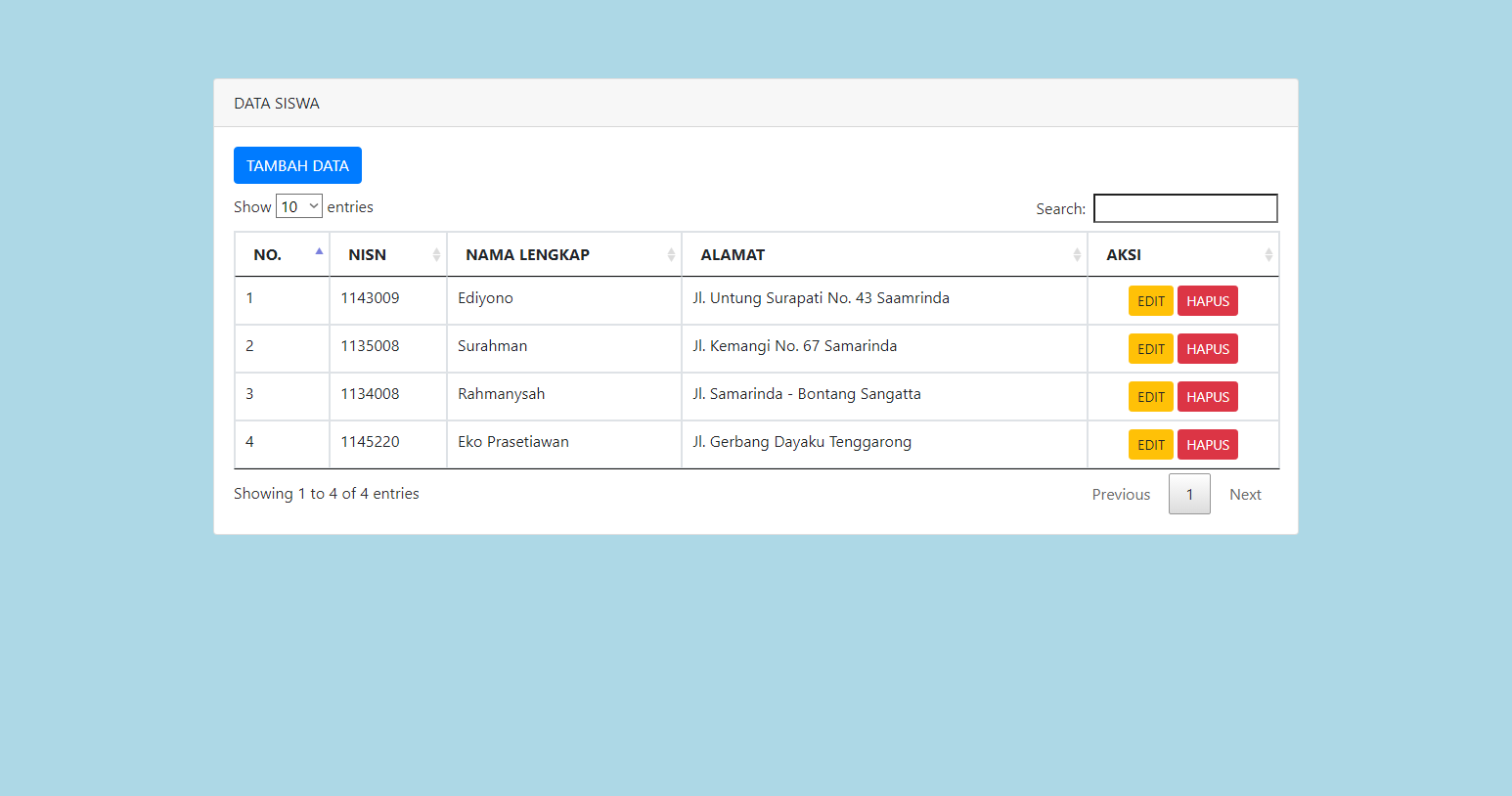This screenshot has width=1512, height=796.
Task: Delete Eko Prasetiawan with HAPUS button
Action: (x=1208, y=445)
